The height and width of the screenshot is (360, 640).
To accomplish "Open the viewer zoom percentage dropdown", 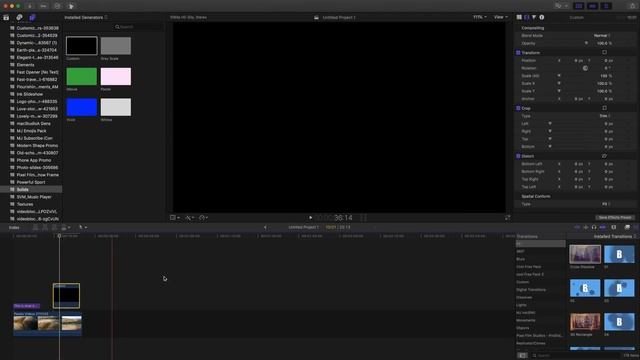I will point(480,17).
